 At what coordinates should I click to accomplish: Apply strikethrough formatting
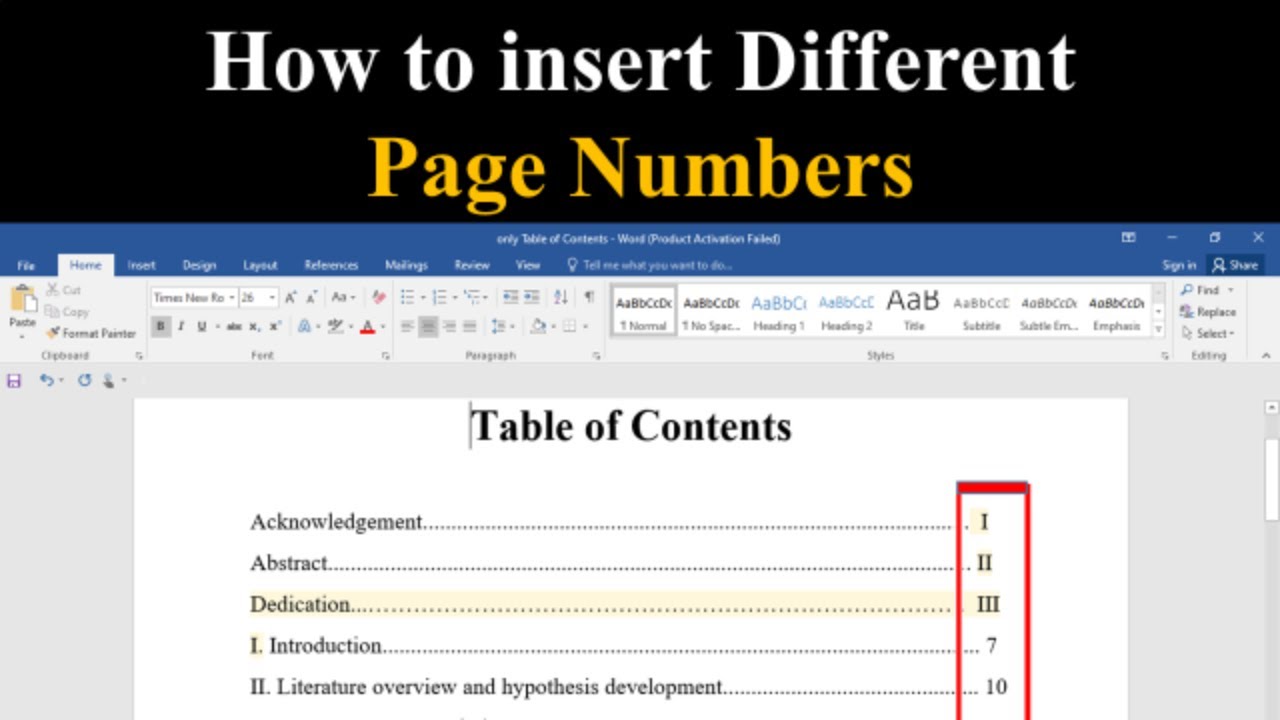[x=233, y=326]
